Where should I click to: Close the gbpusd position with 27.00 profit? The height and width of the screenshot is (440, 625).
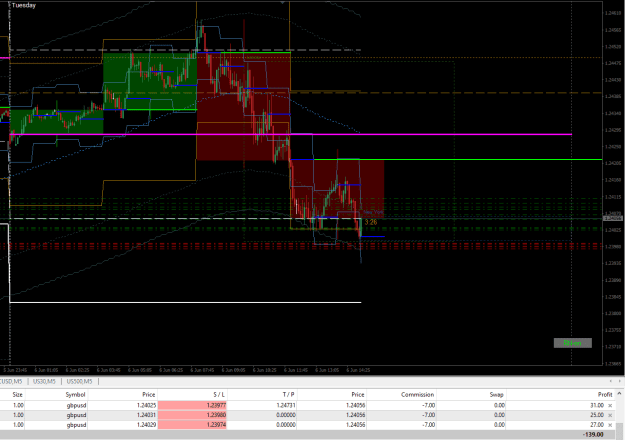pos(610,425)
